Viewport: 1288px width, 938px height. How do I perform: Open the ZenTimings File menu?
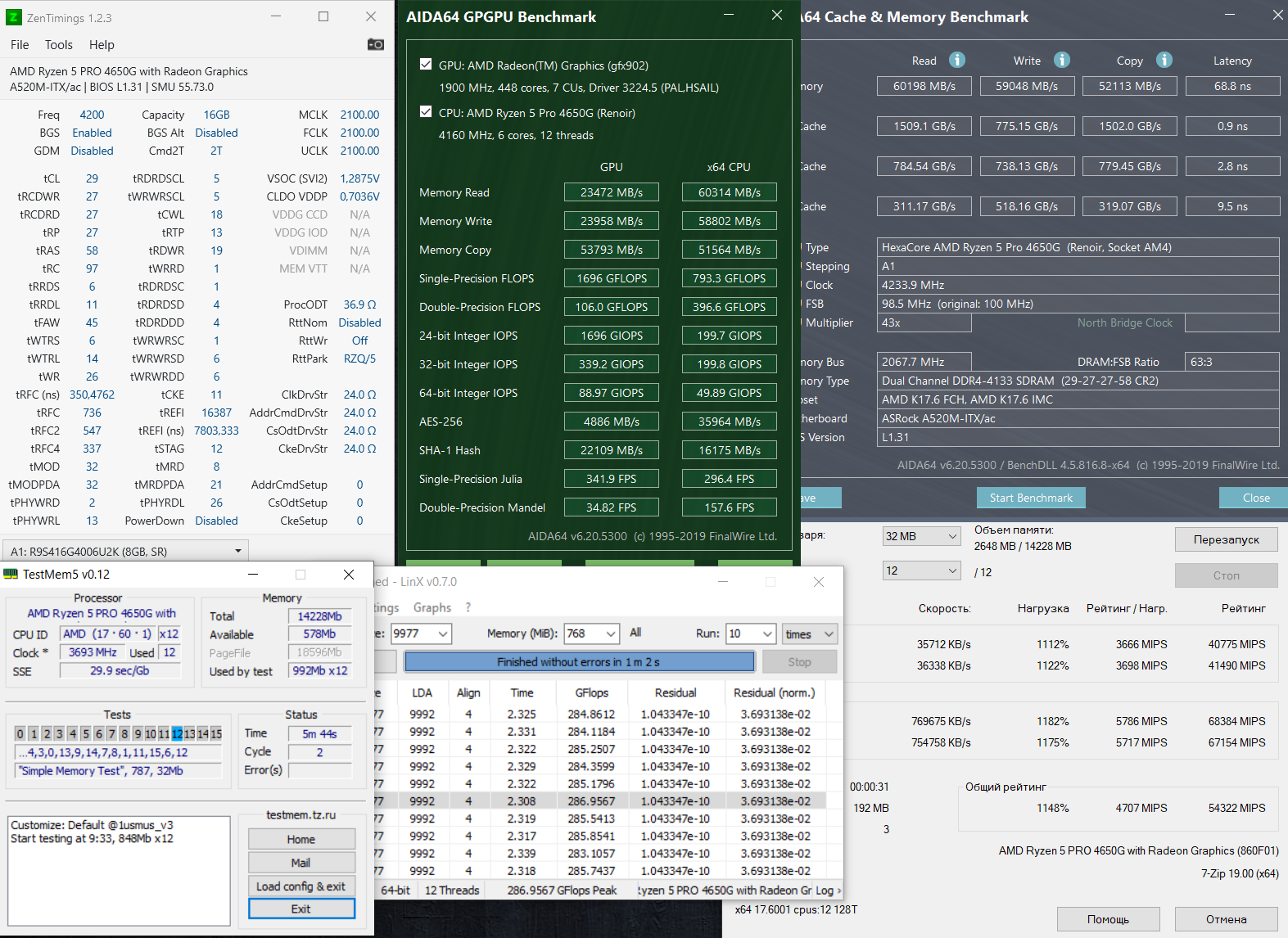pyautogui.click(x=20, y=45)
